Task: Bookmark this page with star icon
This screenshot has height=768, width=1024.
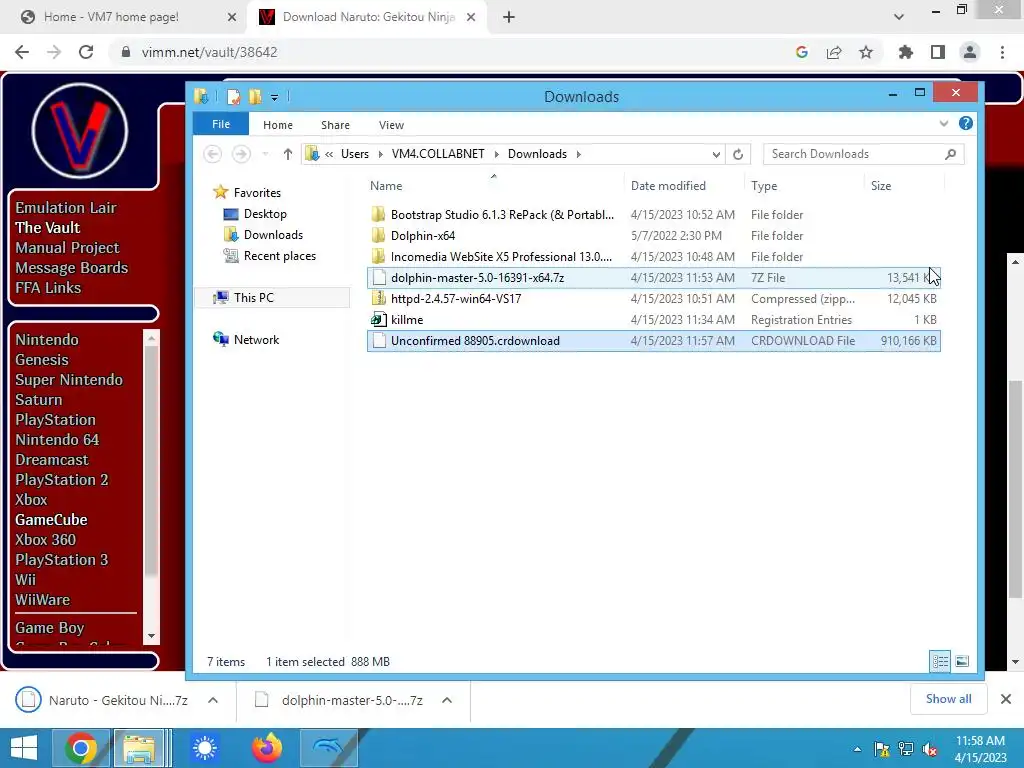Action: [x=866, y=52]
